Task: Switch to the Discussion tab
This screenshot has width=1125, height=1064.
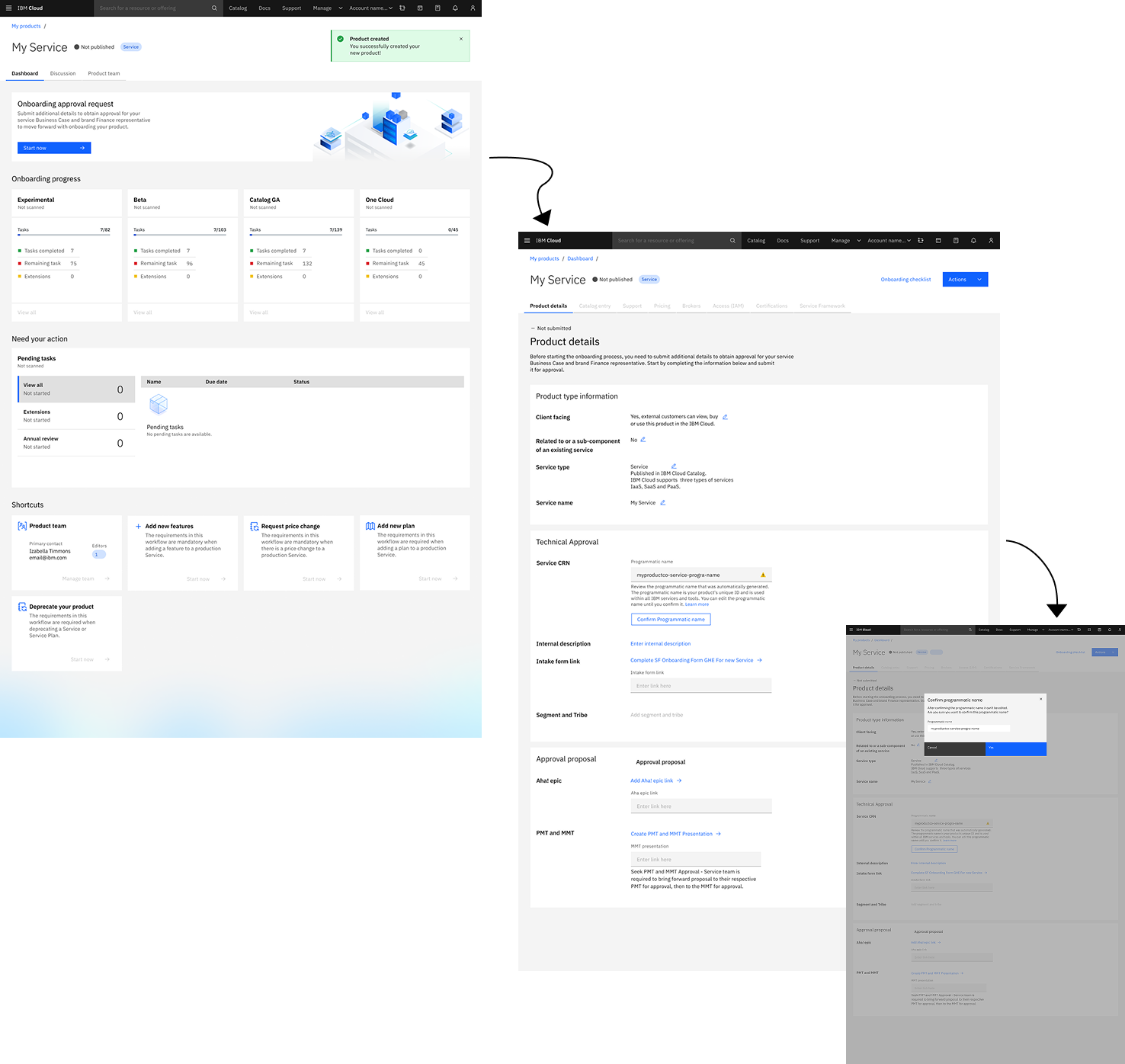Action: pyautogui.click(x=62, y=74)
